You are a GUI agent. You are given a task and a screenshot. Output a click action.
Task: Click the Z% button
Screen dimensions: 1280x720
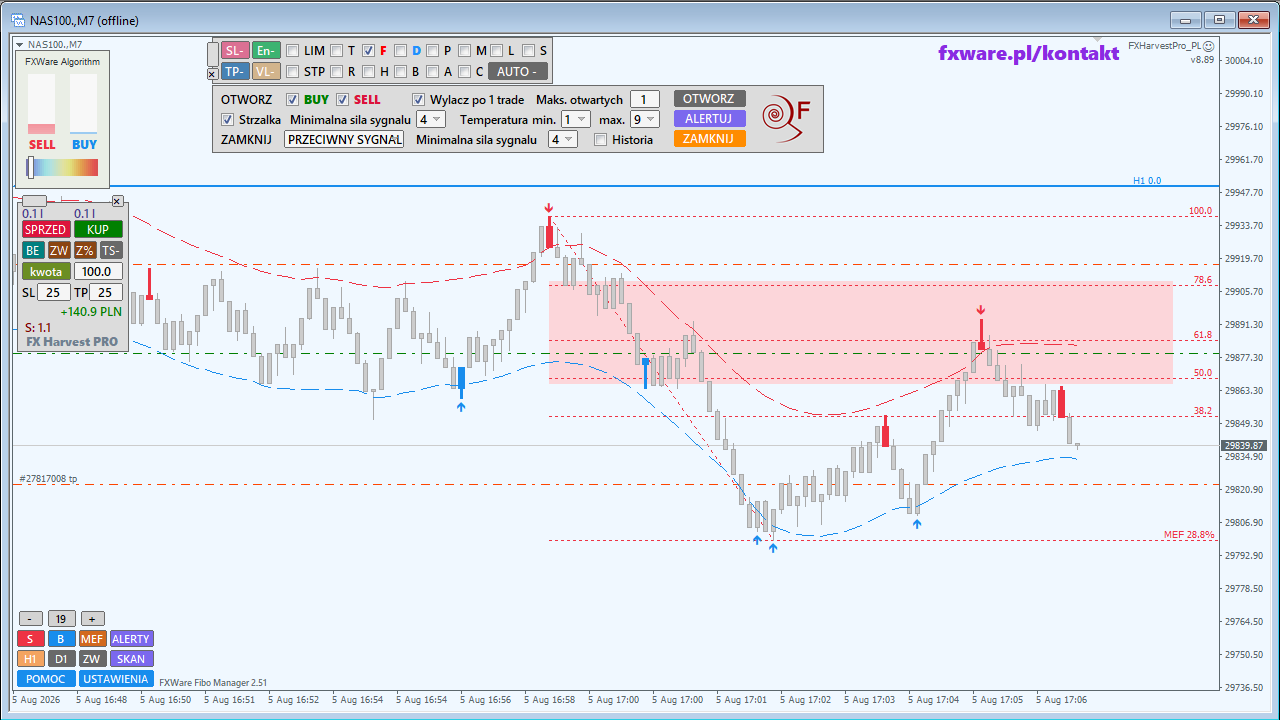[x=85, y=250]
